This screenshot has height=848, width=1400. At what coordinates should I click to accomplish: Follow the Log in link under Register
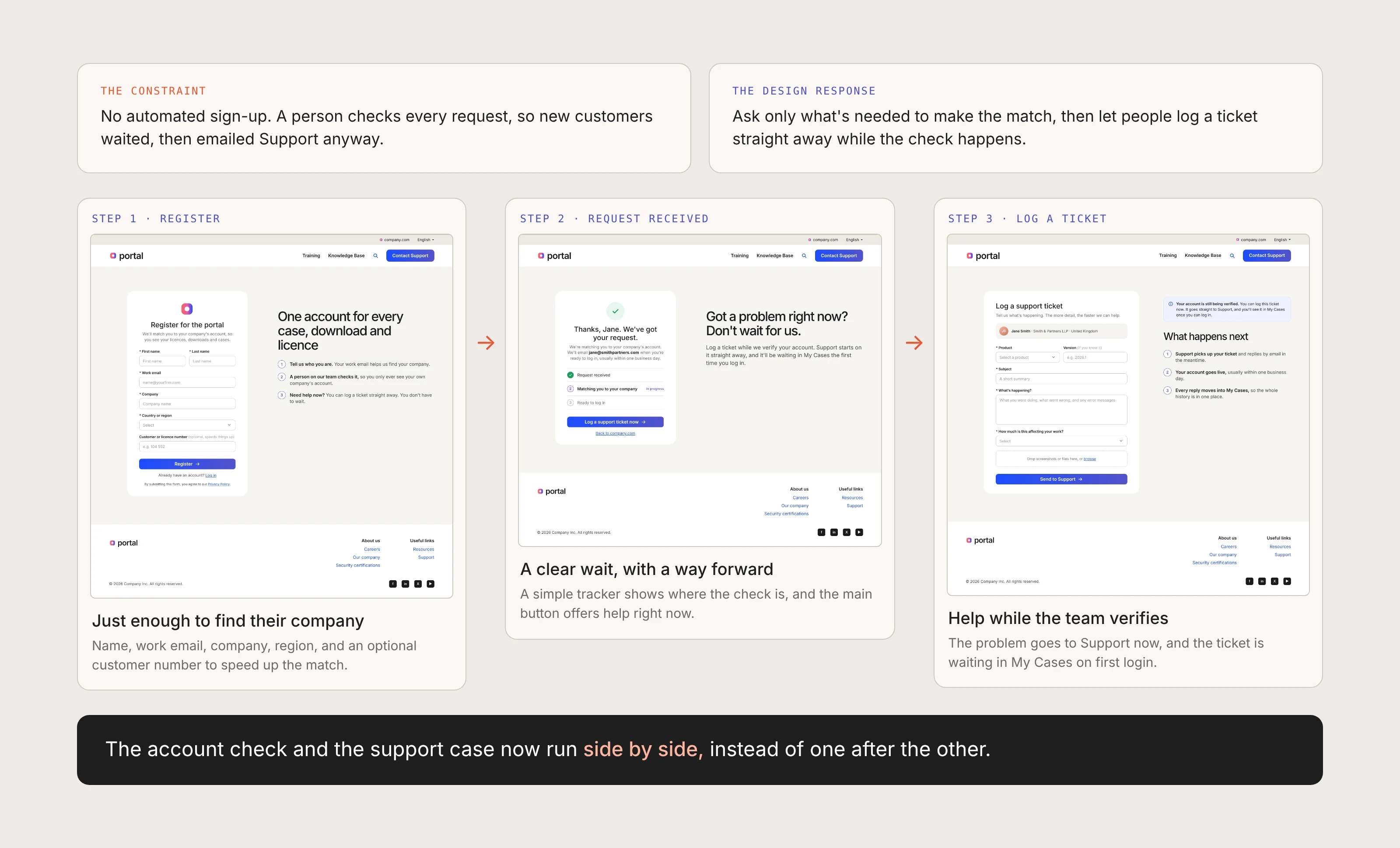pos(211,475)
